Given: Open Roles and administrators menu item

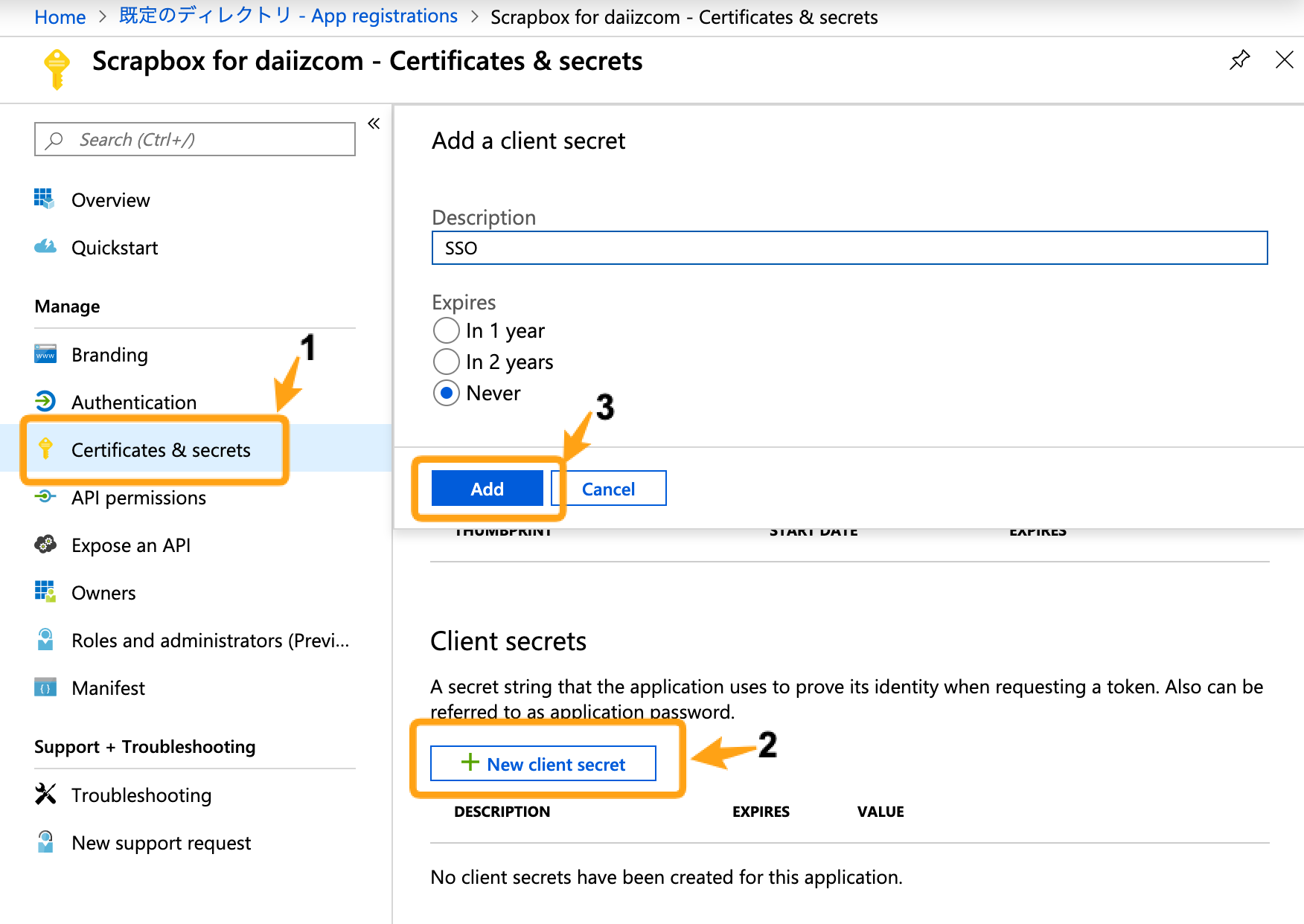Looking at the screenshot, I should point(210,641).
